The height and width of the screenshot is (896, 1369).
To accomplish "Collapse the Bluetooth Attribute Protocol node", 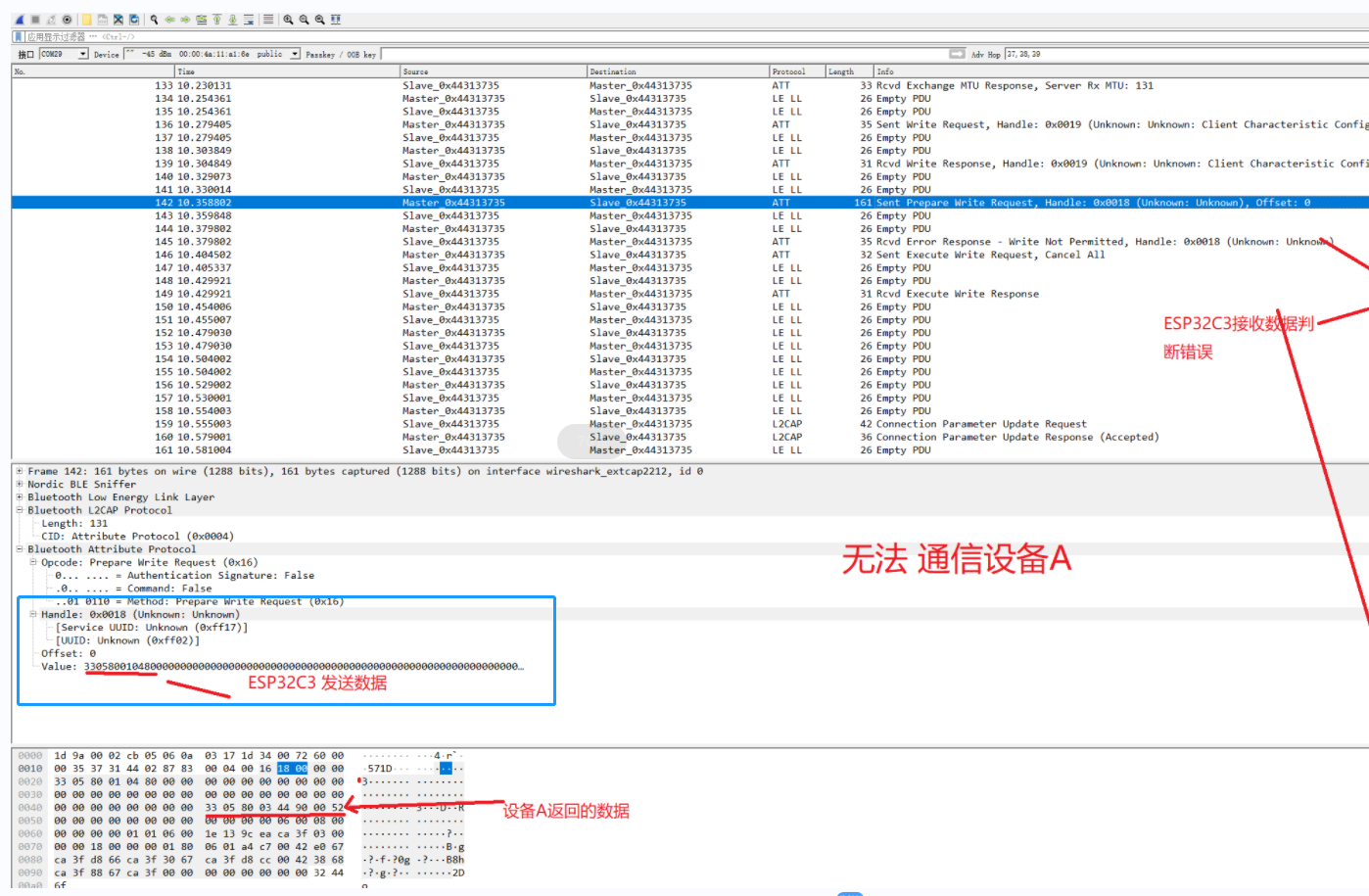I will coord(19,549).
